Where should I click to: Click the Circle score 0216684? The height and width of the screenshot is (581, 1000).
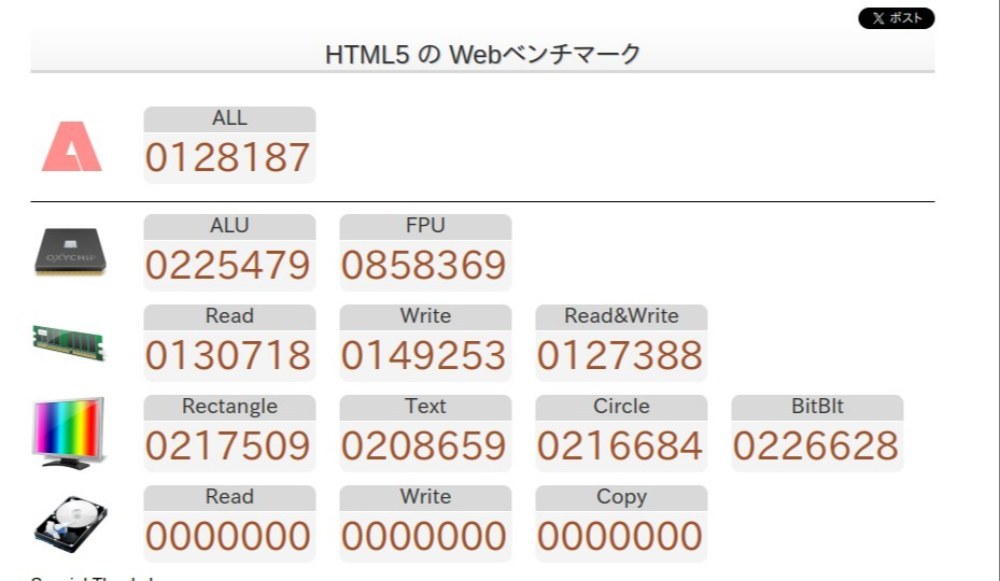tap(619, 446)
